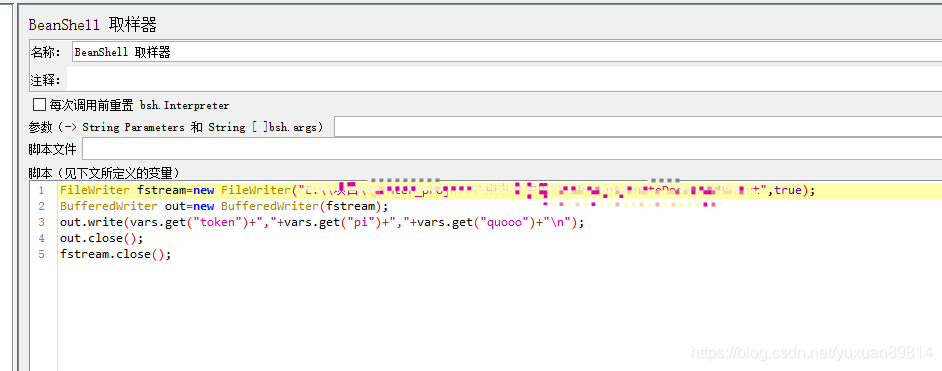Click the name field containing BeanShell 取样器
This screenshot has height=371, width=942.
(506, 52)
